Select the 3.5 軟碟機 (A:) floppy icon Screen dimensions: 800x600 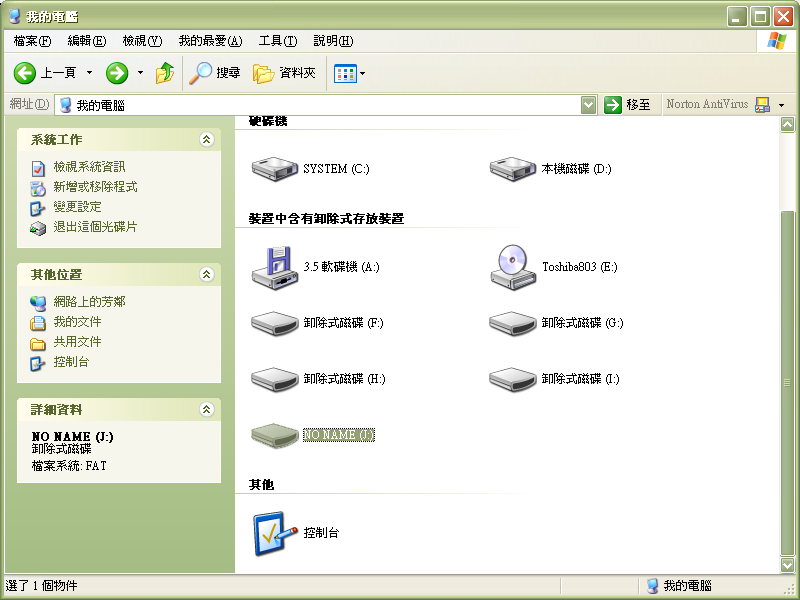274,267
